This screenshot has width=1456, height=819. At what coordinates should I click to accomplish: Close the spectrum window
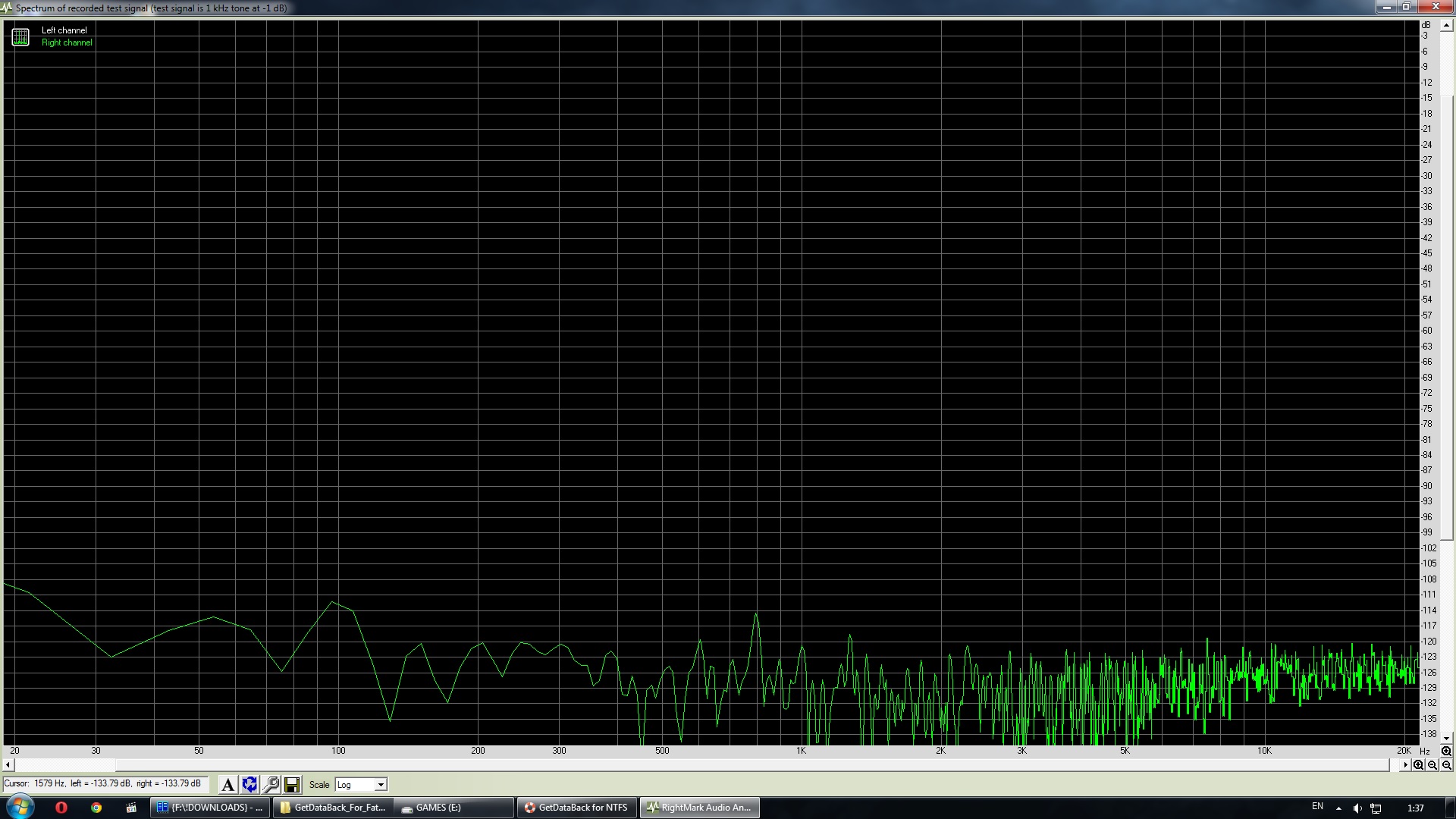[x=1435, y=7]
